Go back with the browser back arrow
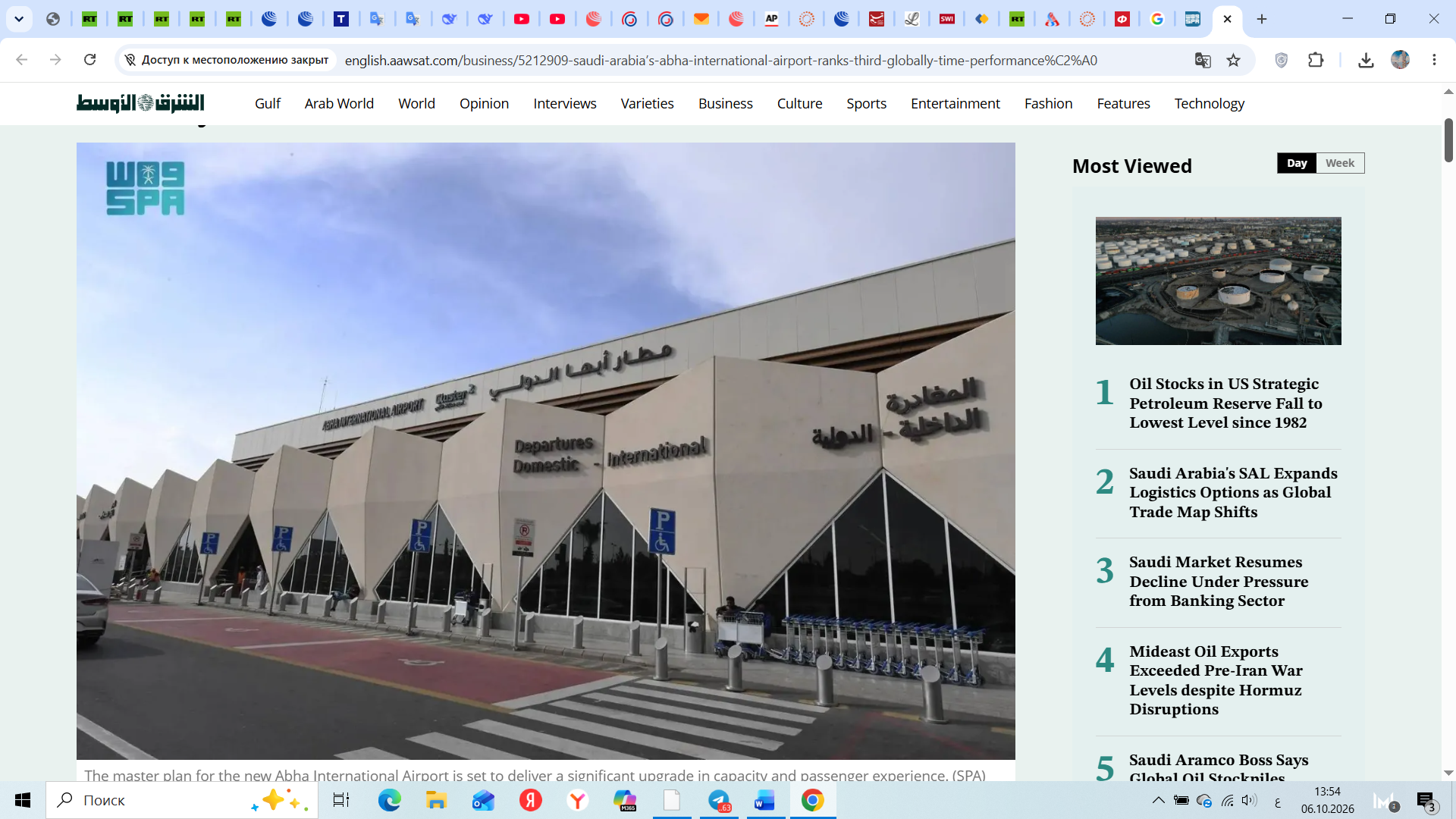Viewport: 1456px width, 819px height. tap(22, 60)
